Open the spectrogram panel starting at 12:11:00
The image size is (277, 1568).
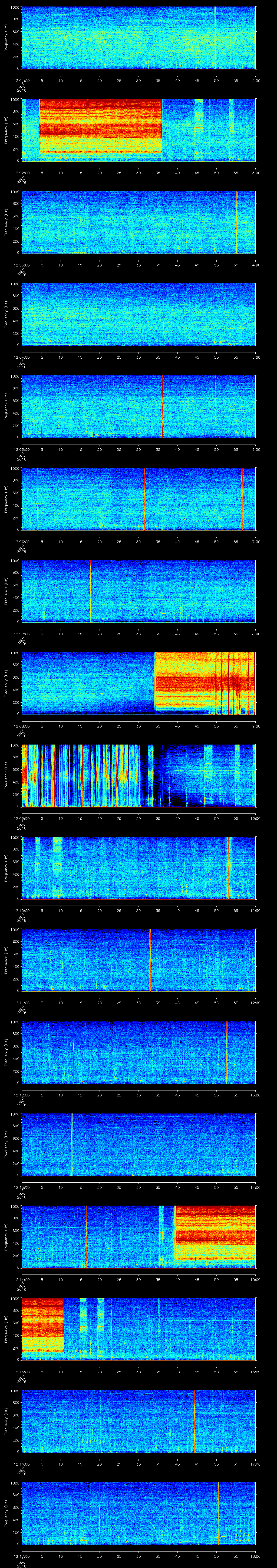(138, 960)
